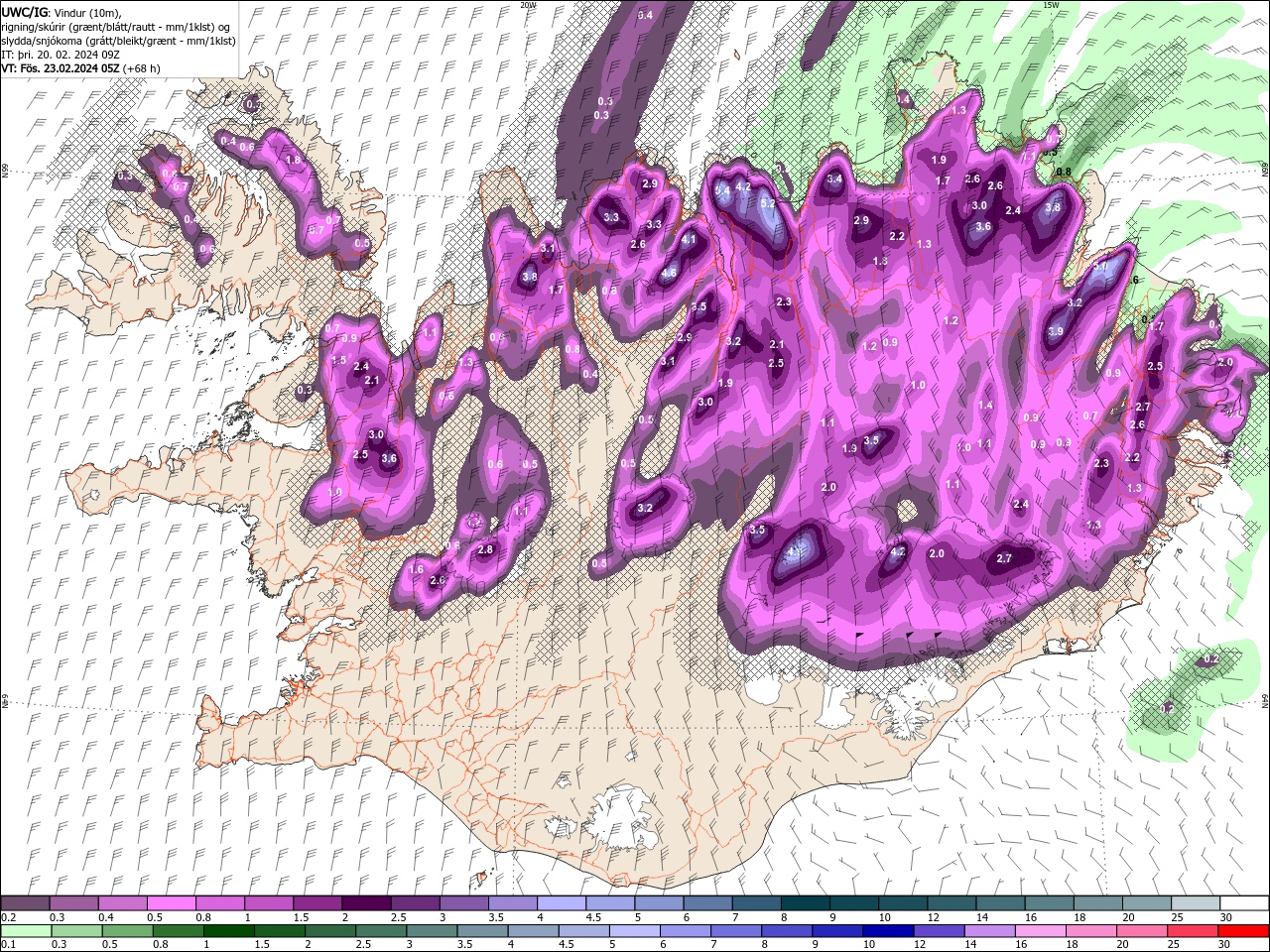Click the dark teal 8–9 swatch in top legend
Screen dimensions: 1270x952
(806, 903)
